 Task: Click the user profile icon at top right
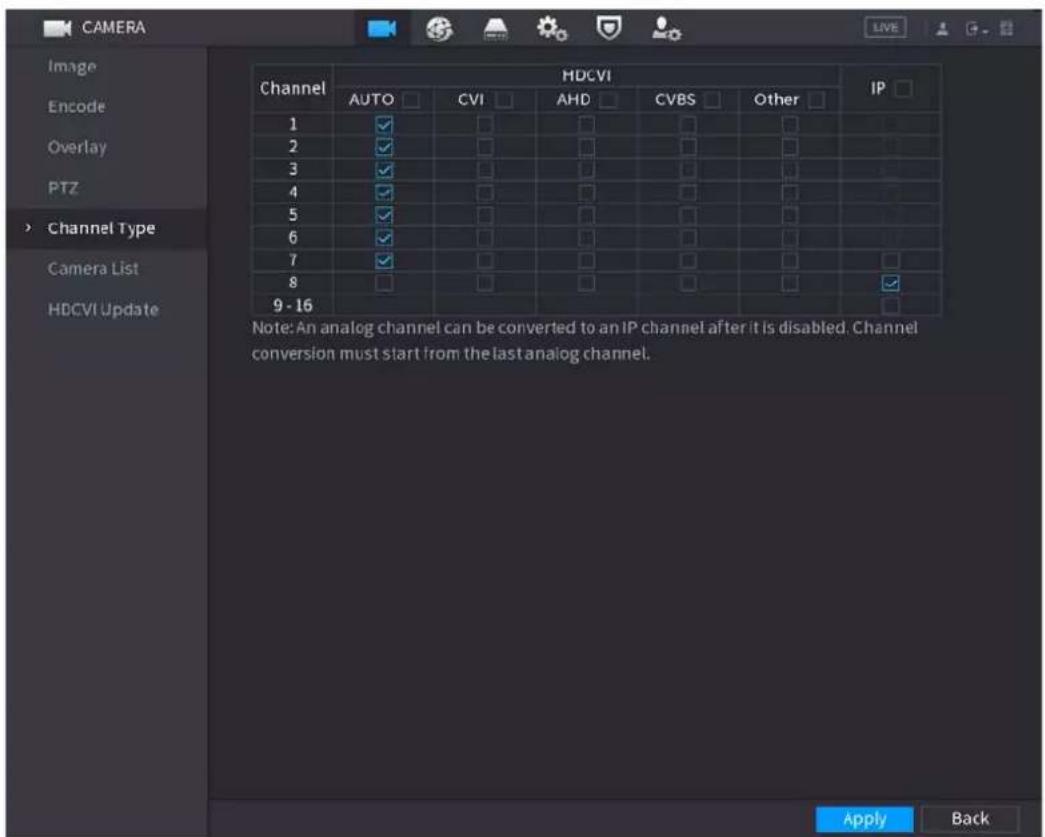pos(942,29)
